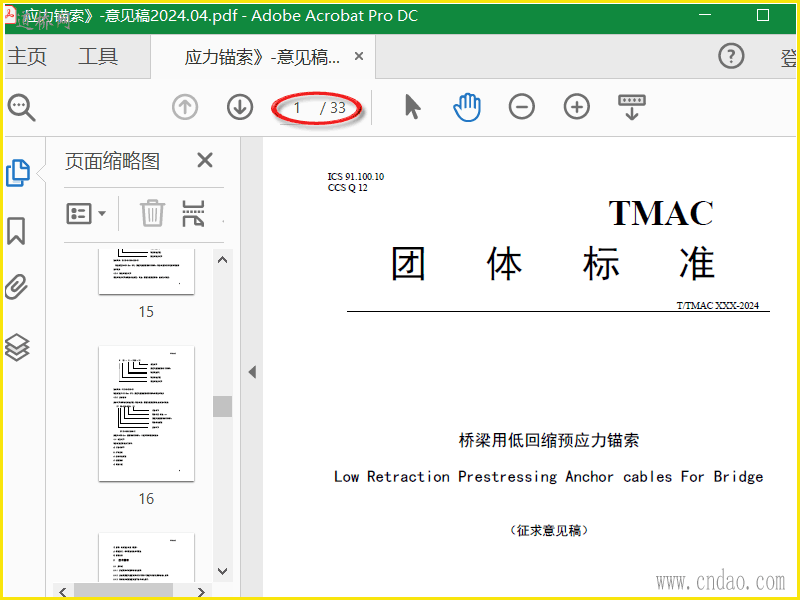Close the document tab

tap(359, 56)
